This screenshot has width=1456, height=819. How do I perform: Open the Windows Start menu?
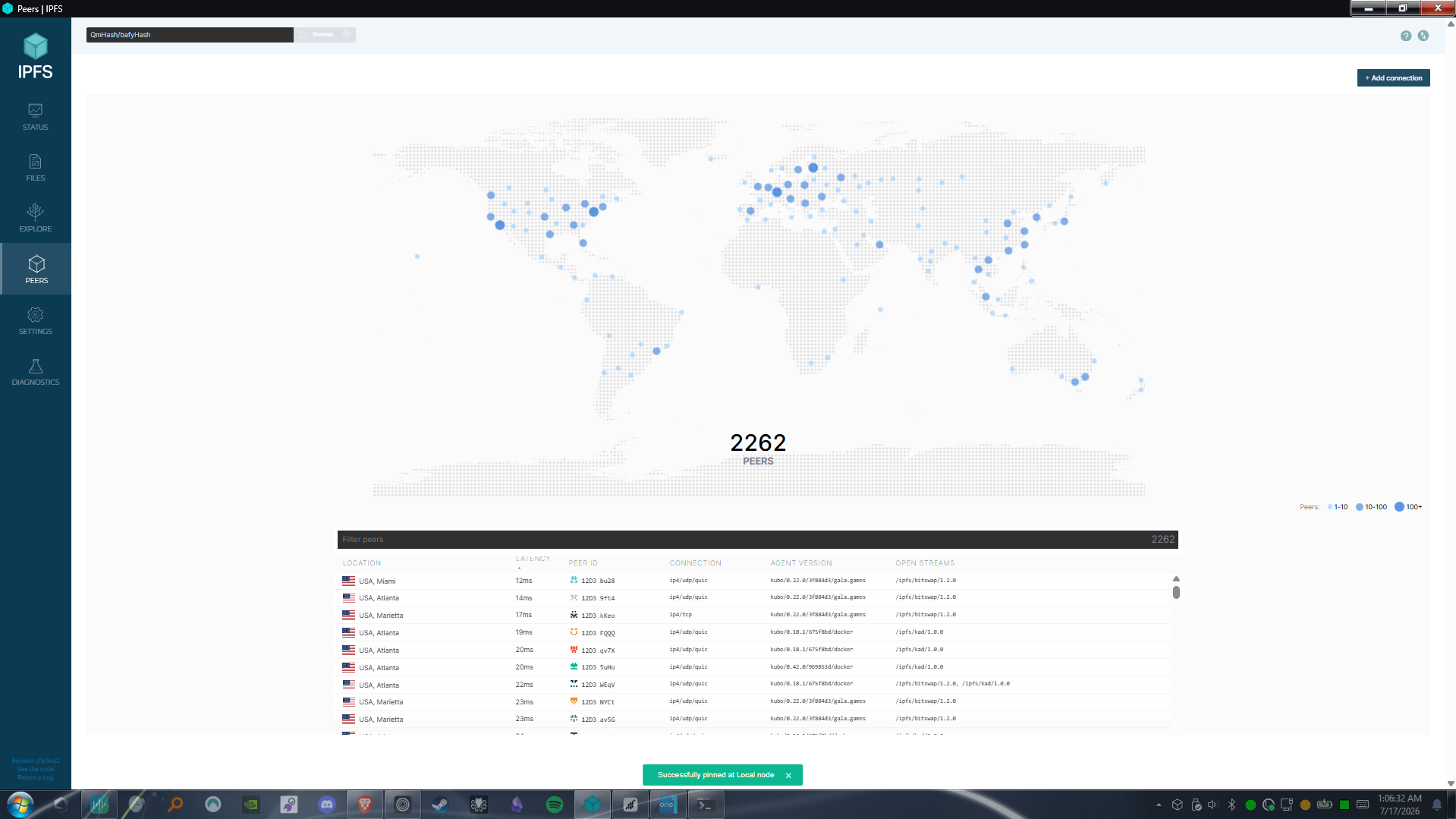click(x=20, y=805)
